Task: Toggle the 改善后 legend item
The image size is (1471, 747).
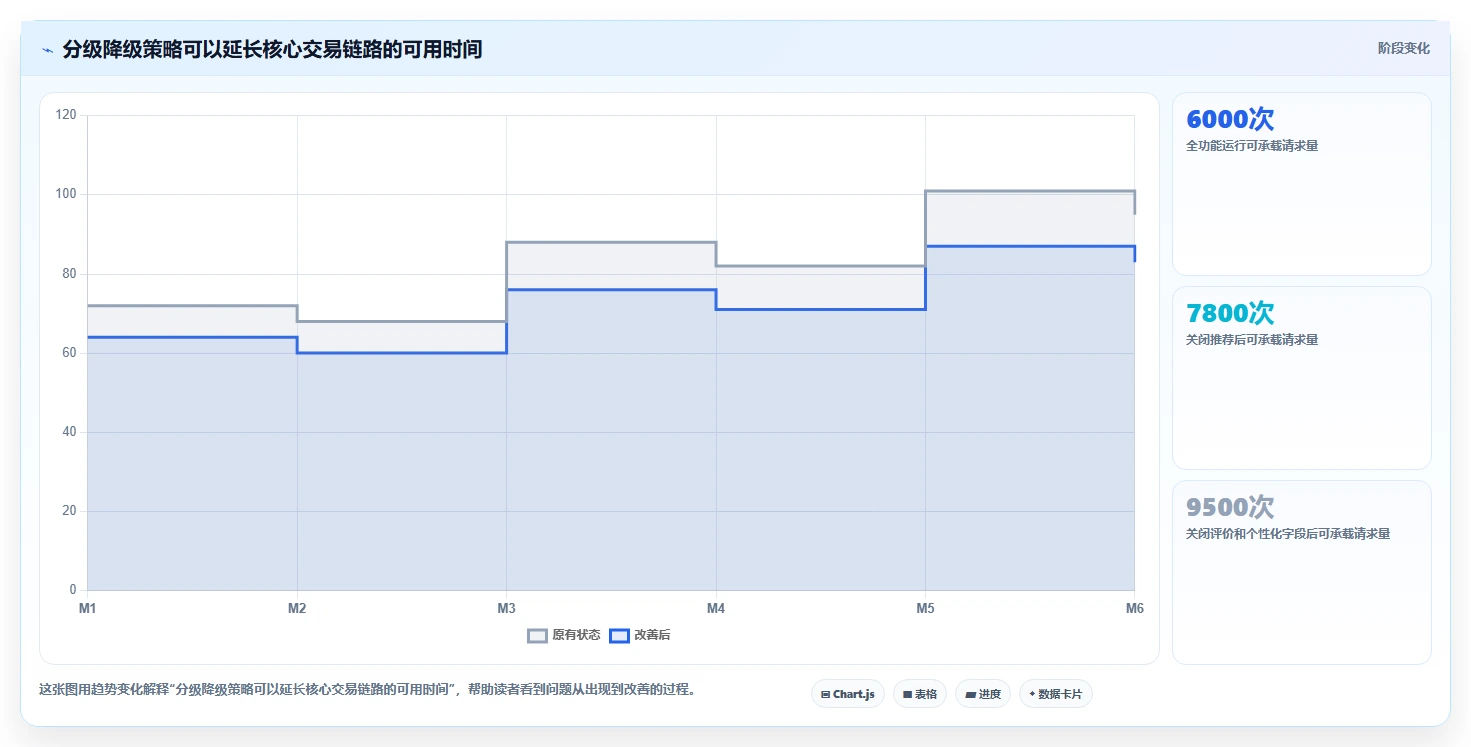Action: click(640, 635)
